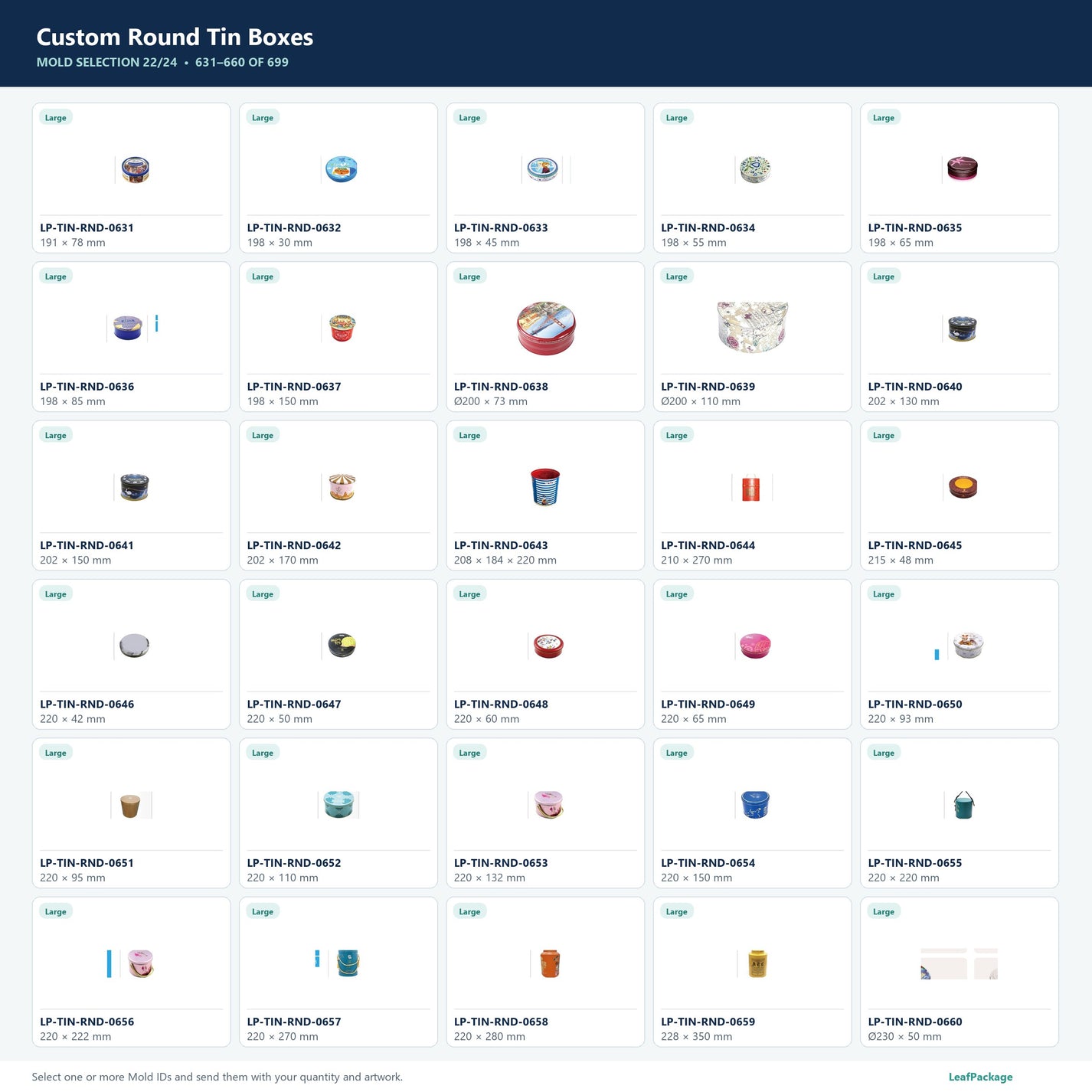
Task: Open the LP-TIN-RND-0631 mold ID label
Action: 87,227
